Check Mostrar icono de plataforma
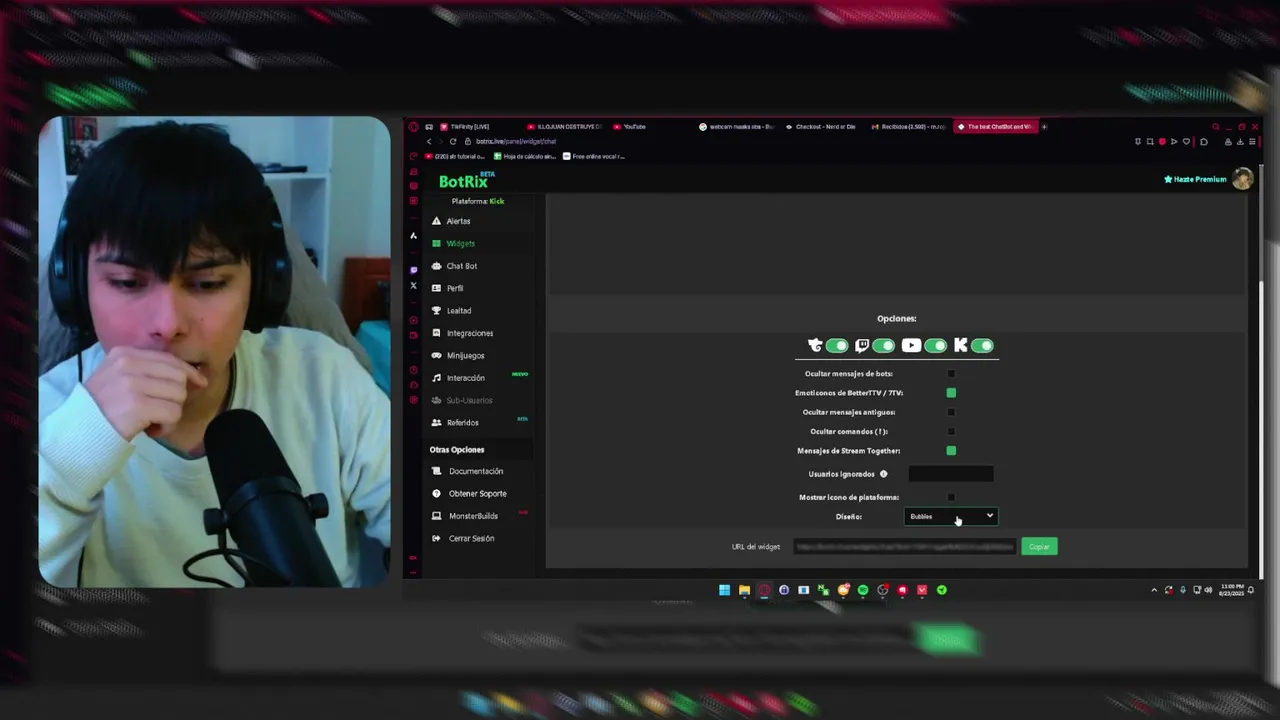1280x720 pixels. pos(951,497)
